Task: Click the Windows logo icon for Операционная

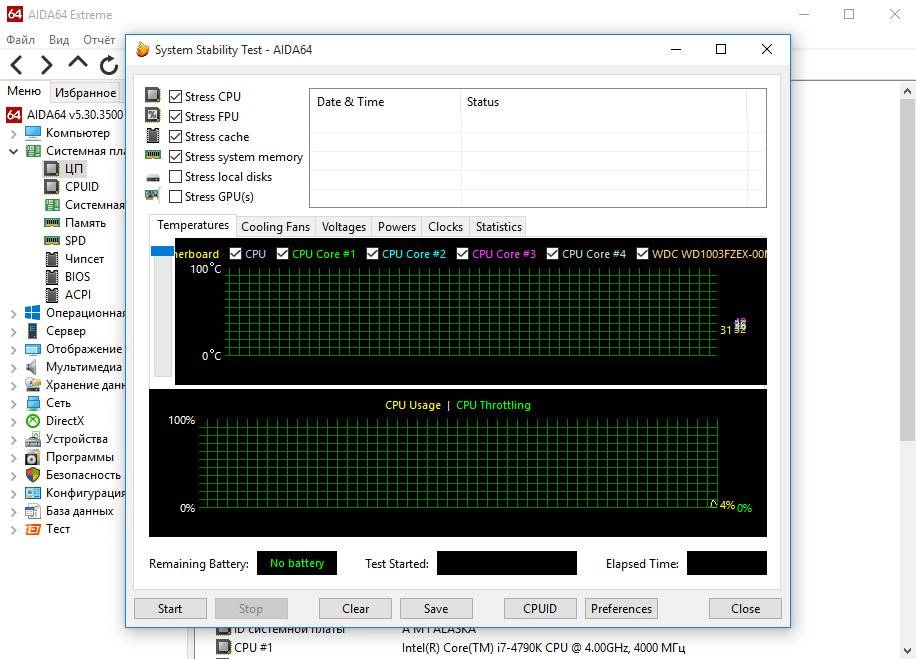Action: pos(33,313)
